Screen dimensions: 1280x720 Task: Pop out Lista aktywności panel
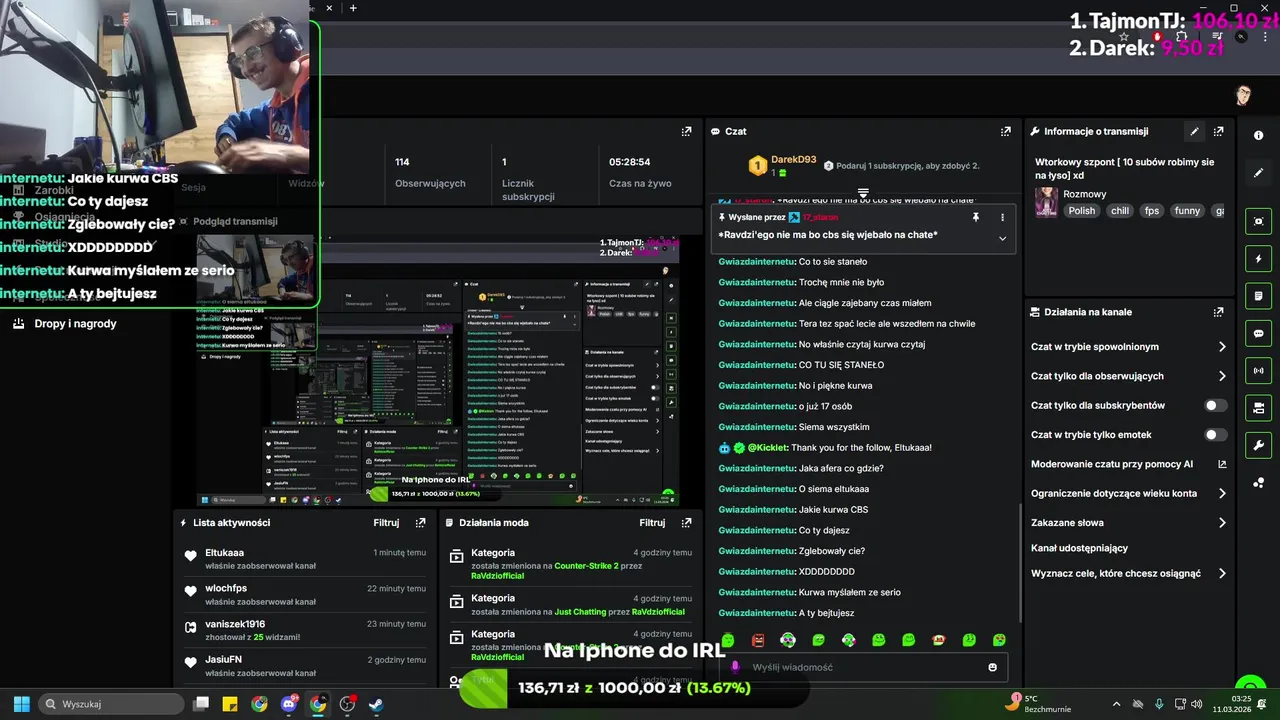pyautogui.click(x=420, y=523)
